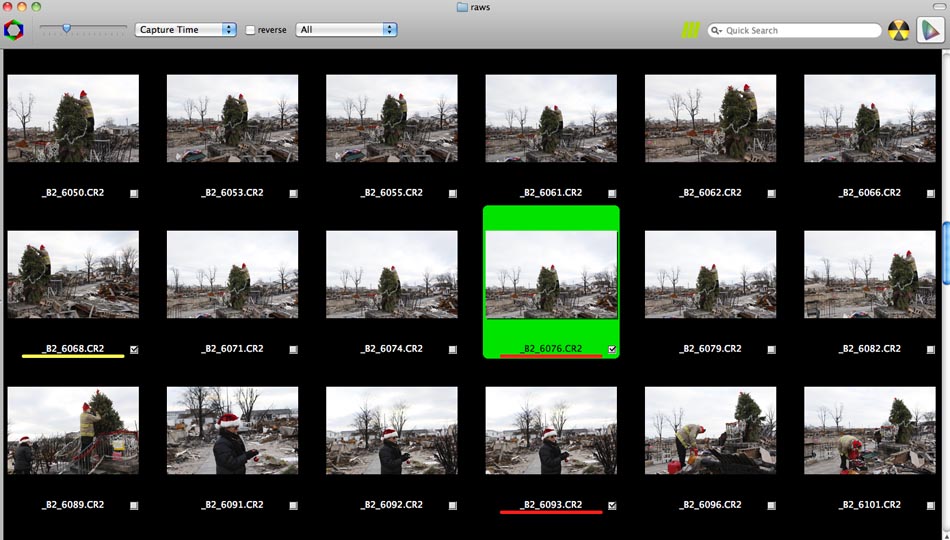This screenshot has width=950, height=540.
Task: Select thumbnail of _B2_6082.CR2
Action: (870, 274)
